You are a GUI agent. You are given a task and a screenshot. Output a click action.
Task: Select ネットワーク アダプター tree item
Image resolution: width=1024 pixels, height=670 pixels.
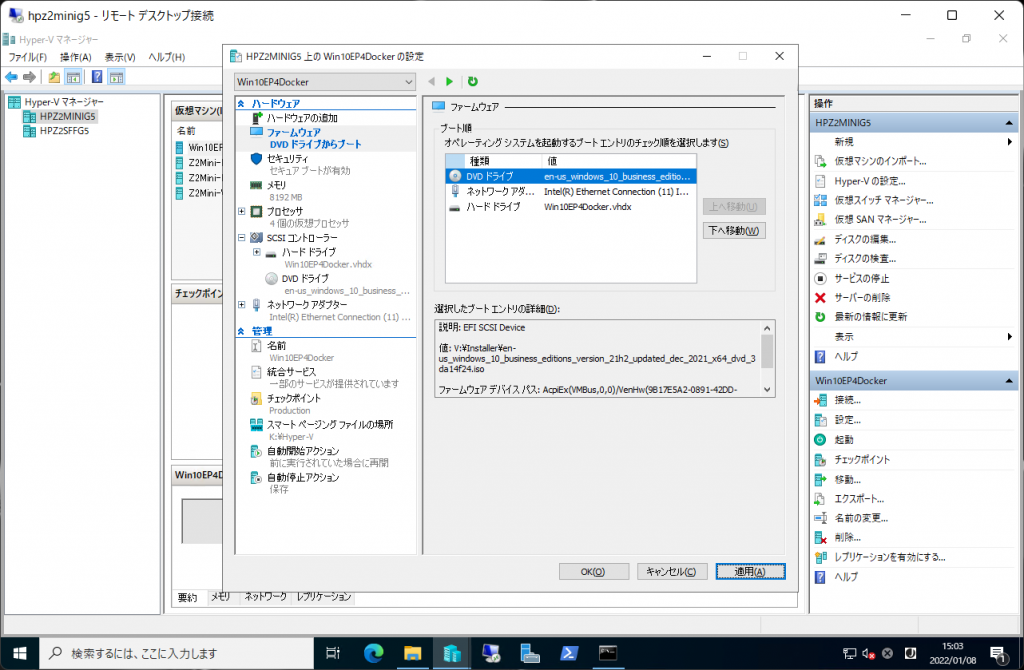306,304
